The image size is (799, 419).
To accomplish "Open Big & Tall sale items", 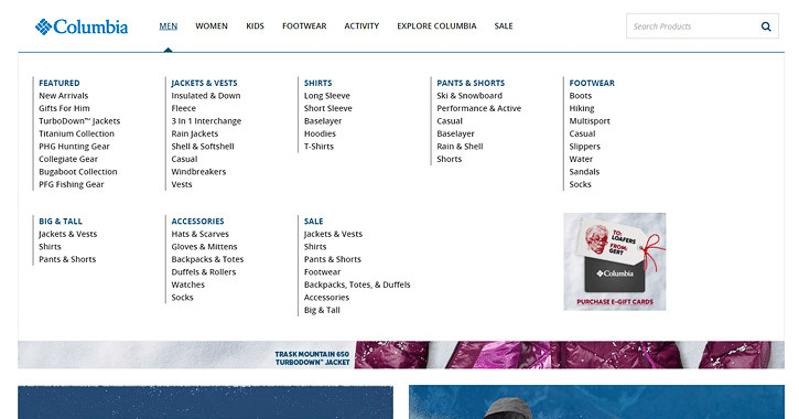I will pos(322,310).
